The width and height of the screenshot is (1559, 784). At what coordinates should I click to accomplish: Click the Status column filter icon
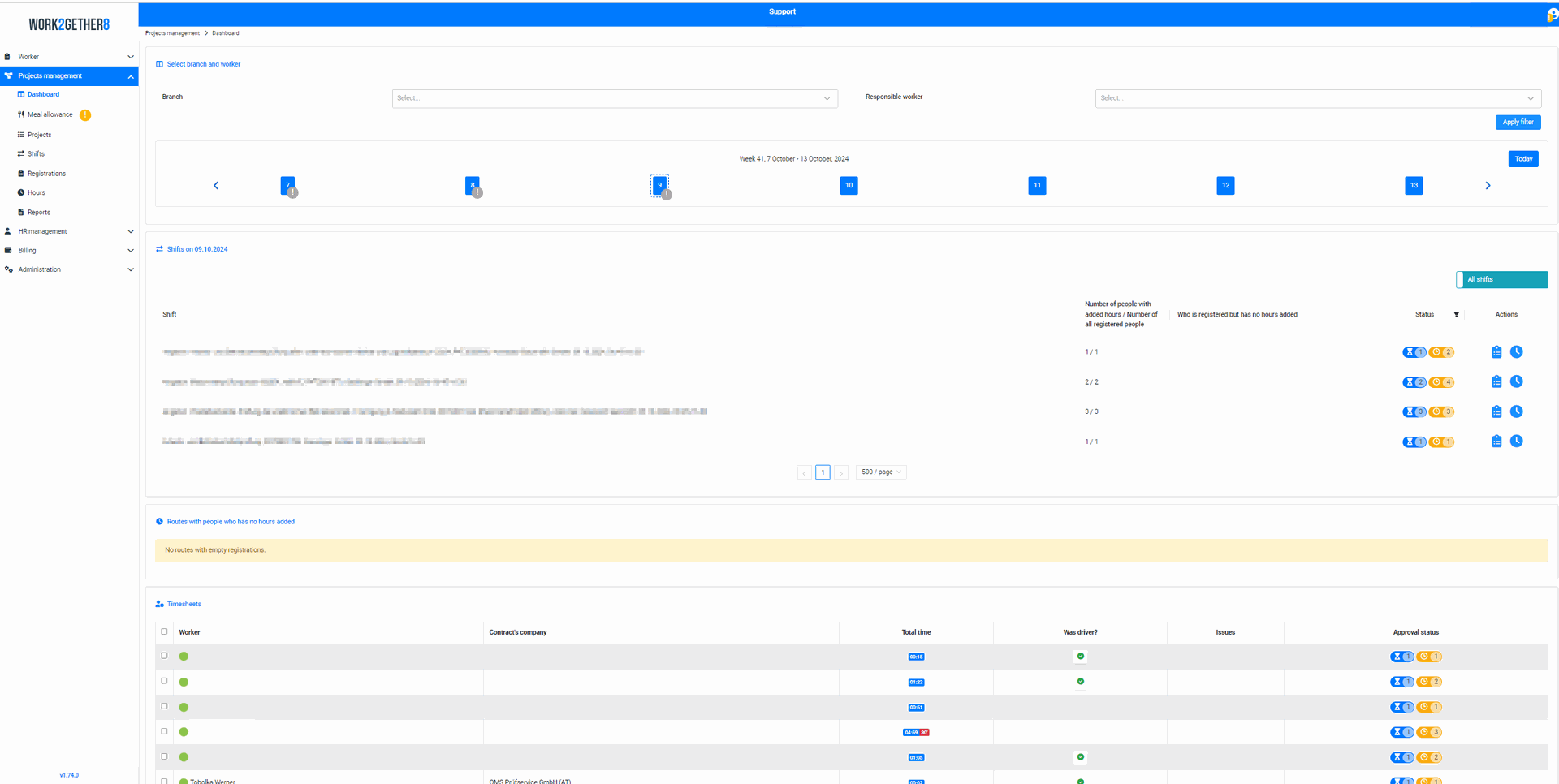pyautogui.click(x=1456, y=315)
